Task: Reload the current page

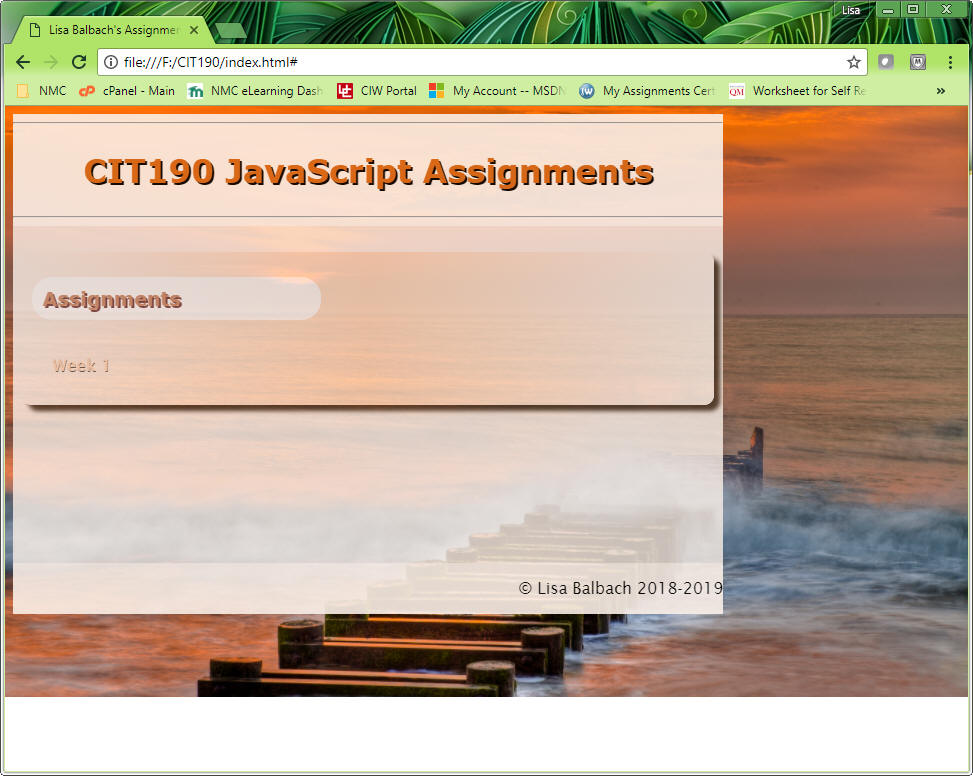Action: pyautogui.click(x=79, y=62)
